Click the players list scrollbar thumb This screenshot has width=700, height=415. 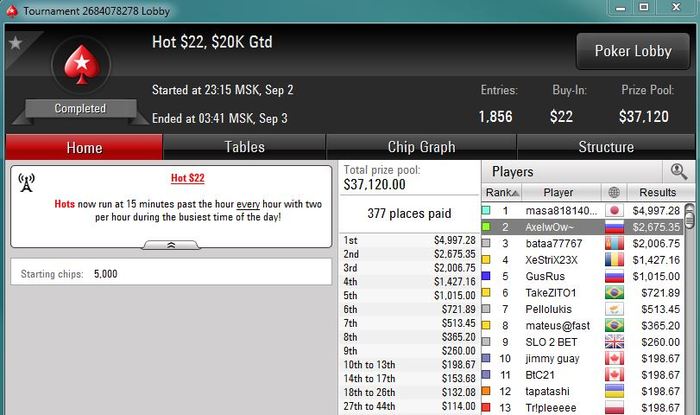click(690, 217)
